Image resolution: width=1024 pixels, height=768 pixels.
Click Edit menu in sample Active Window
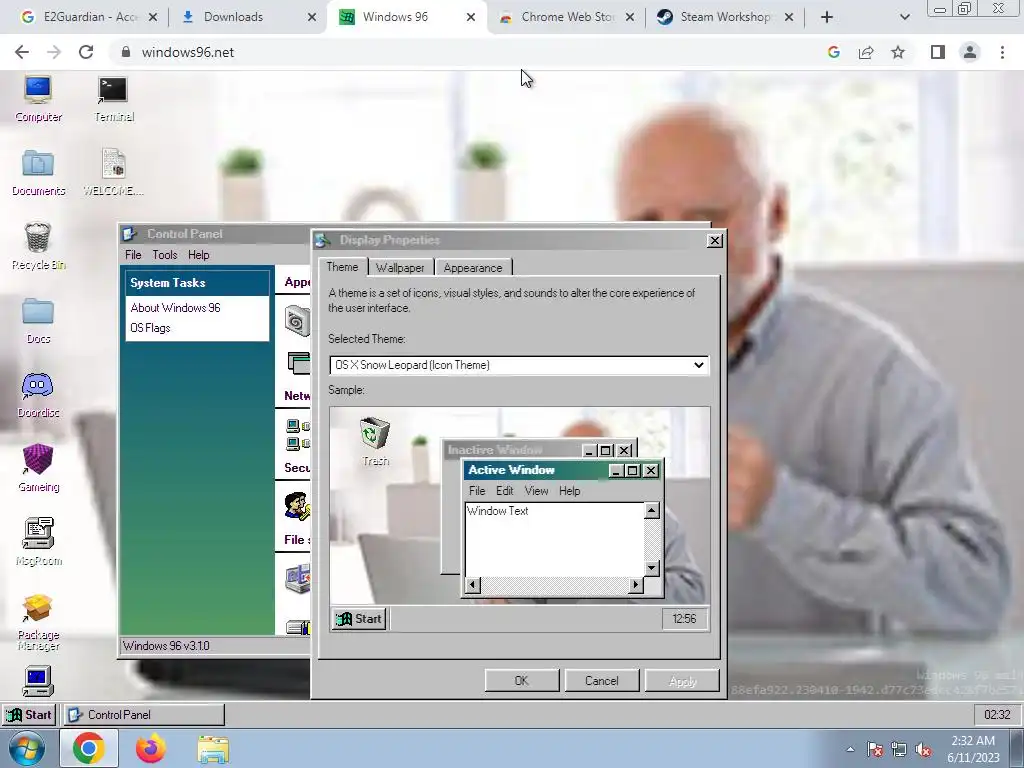pos(504,490)
